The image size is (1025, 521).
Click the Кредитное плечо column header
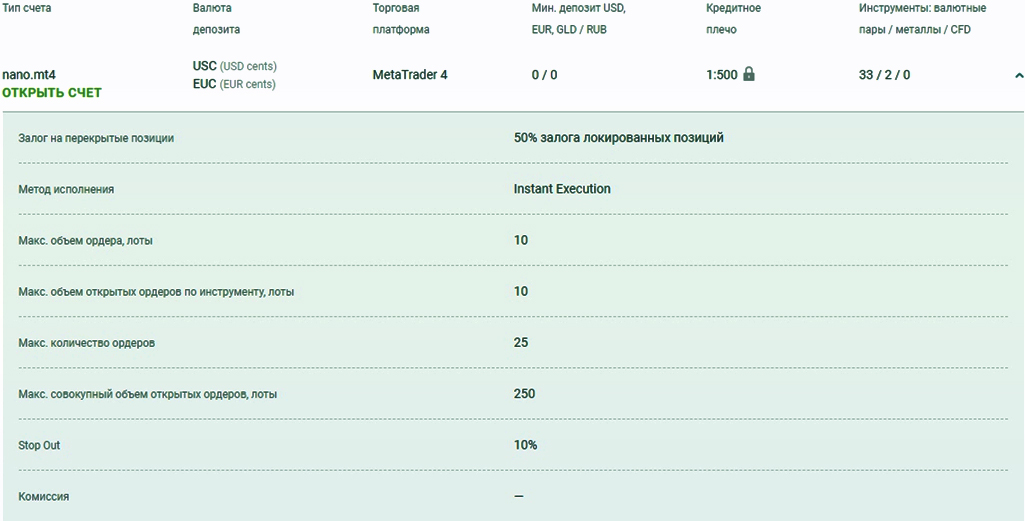point(733,19)
